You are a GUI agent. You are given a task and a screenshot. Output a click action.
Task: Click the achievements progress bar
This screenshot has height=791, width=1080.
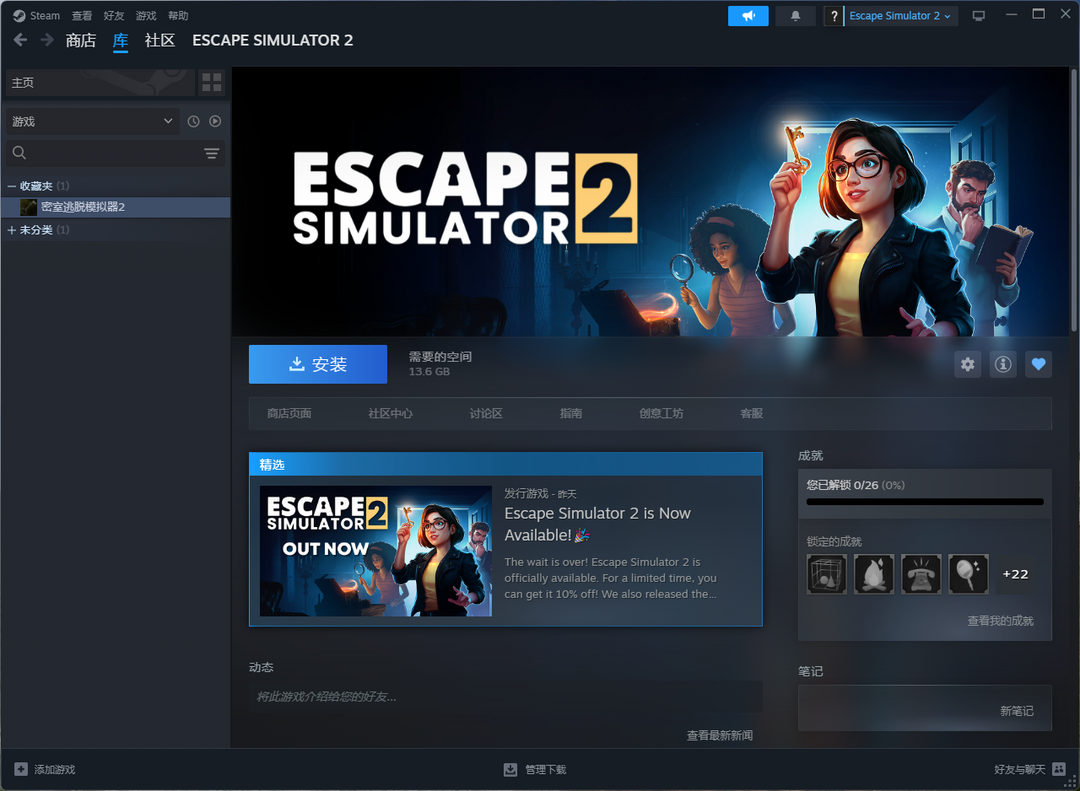(x=925, y=502)
